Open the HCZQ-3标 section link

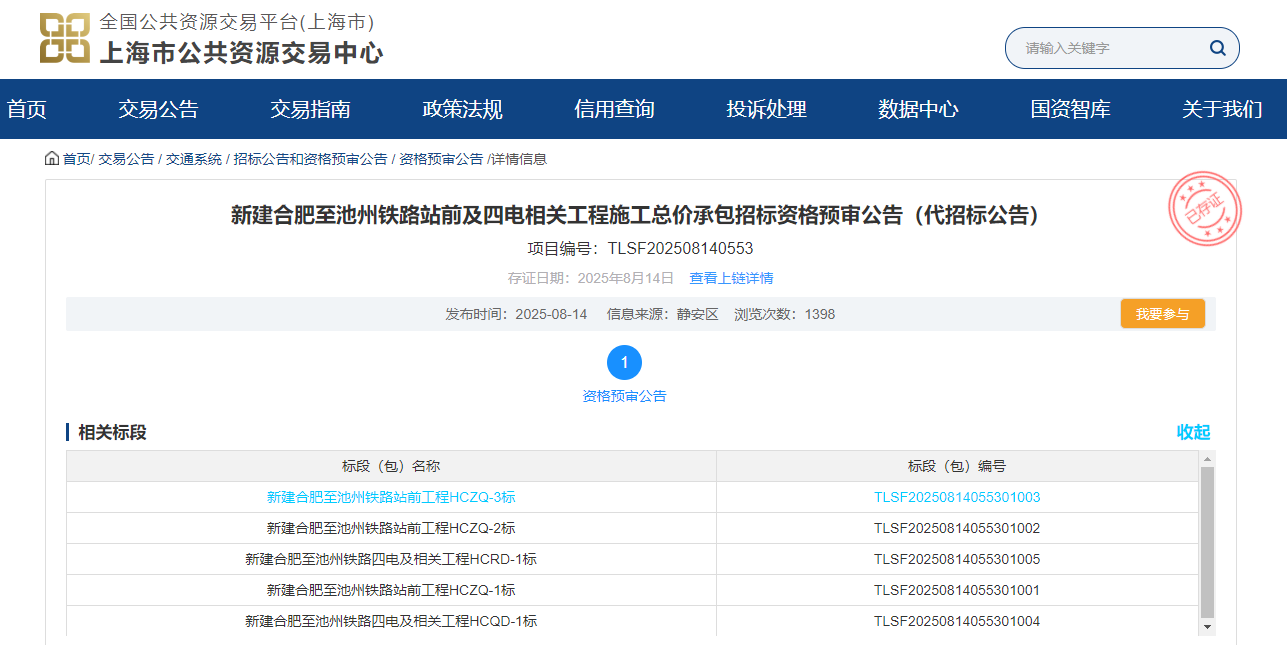click(391, 497)
